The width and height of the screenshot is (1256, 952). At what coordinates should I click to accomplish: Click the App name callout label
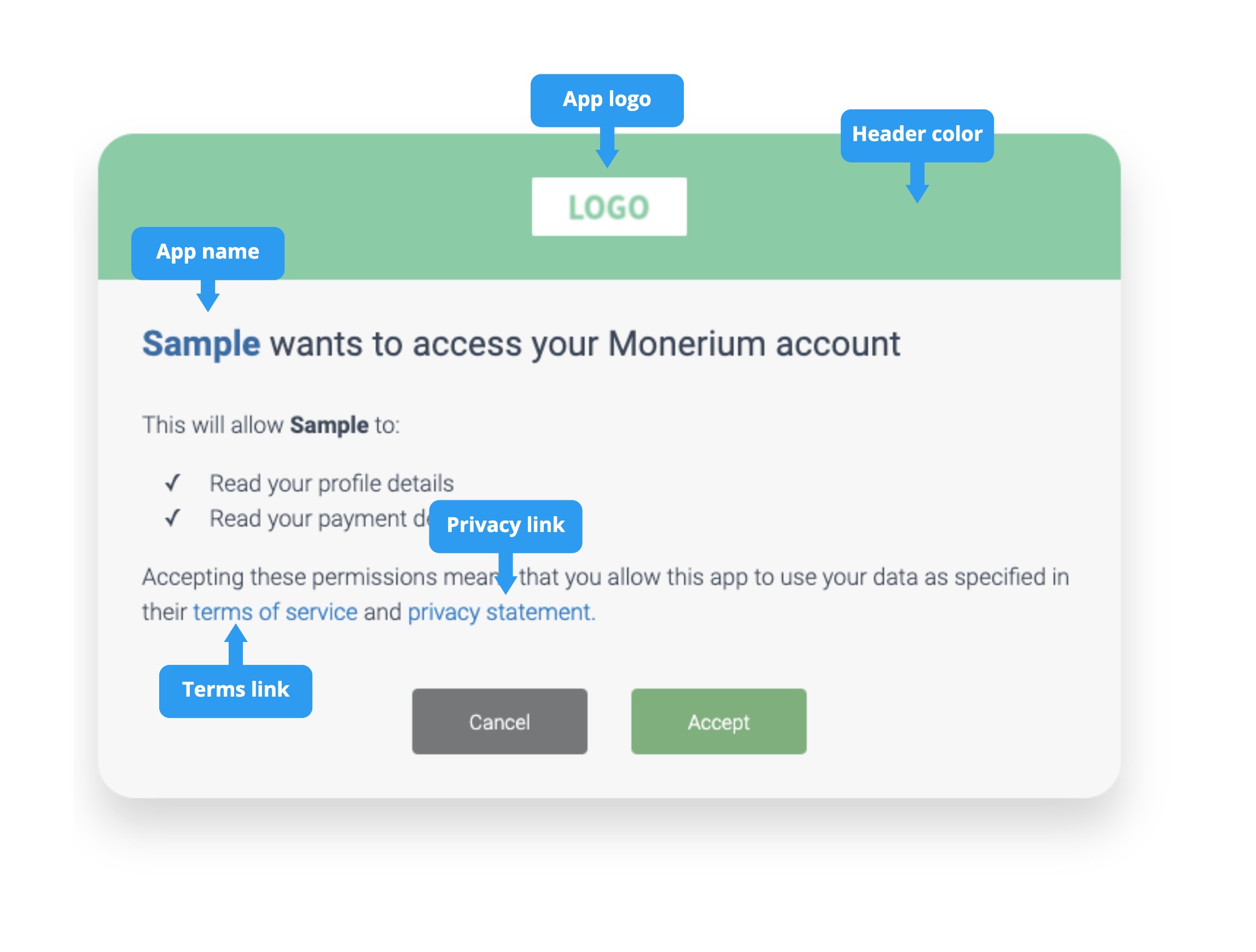(x=208, y=252)
